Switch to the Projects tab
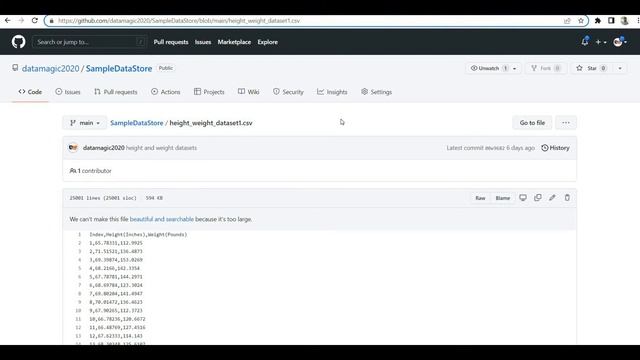 pyautogui.click(x=209, y=92)
